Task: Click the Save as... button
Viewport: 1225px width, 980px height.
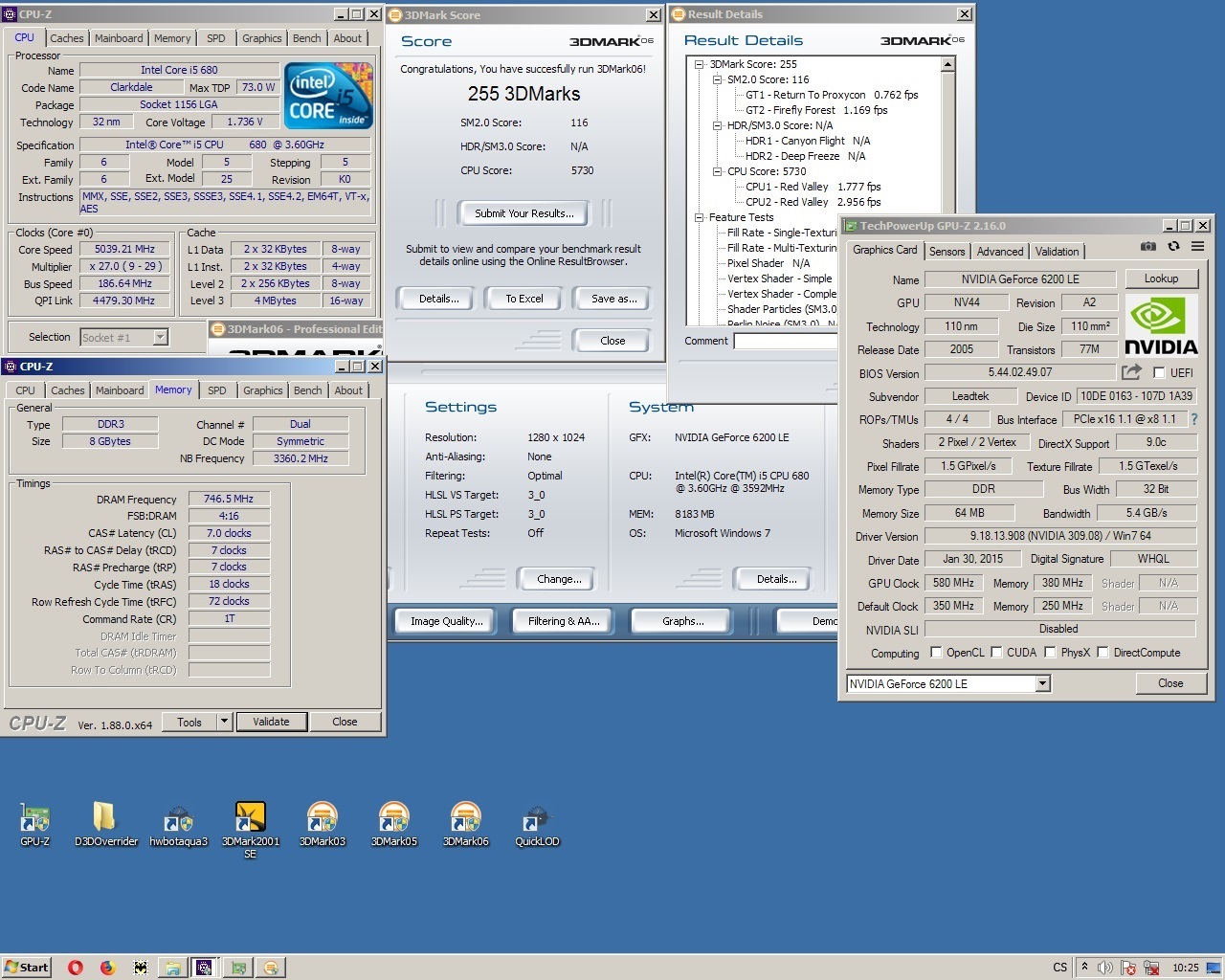Action: click(x=613, y=299)
